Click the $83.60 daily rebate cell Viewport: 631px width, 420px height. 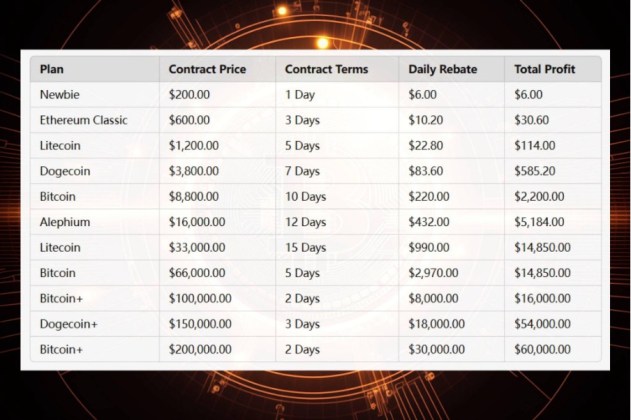[x=427, y=171]
